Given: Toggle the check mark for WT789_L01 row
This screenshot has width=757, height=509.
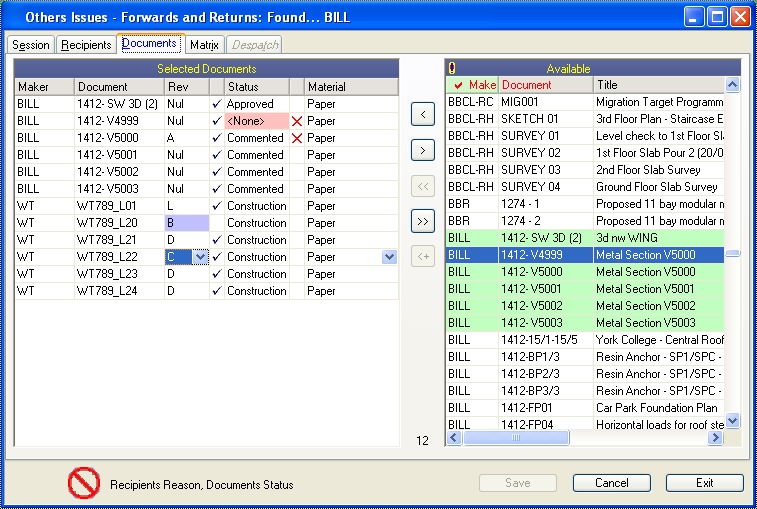Looking at the screenshot, I should [x=217, y=206].
